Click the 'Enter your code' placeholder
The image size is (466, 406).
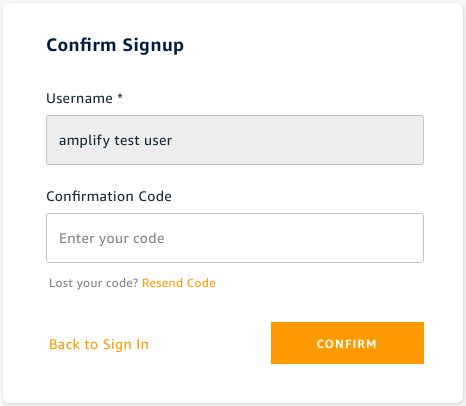(112, 238)
